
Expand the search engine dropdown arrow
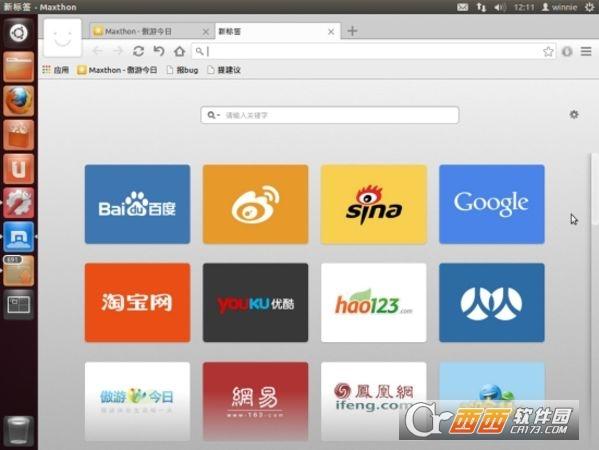[x=219, y=115]
